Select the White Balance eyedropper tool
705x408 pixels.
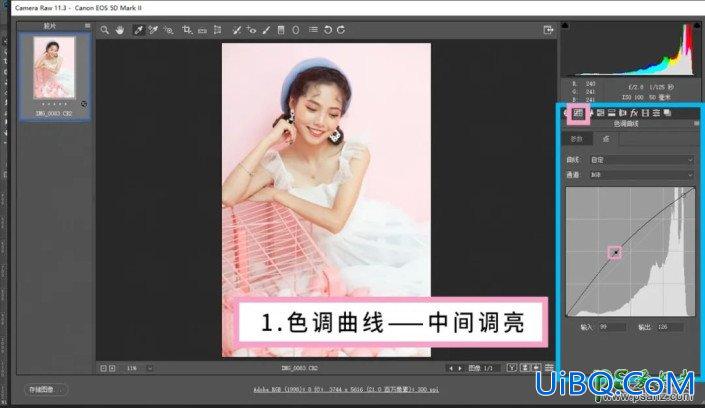139,30
